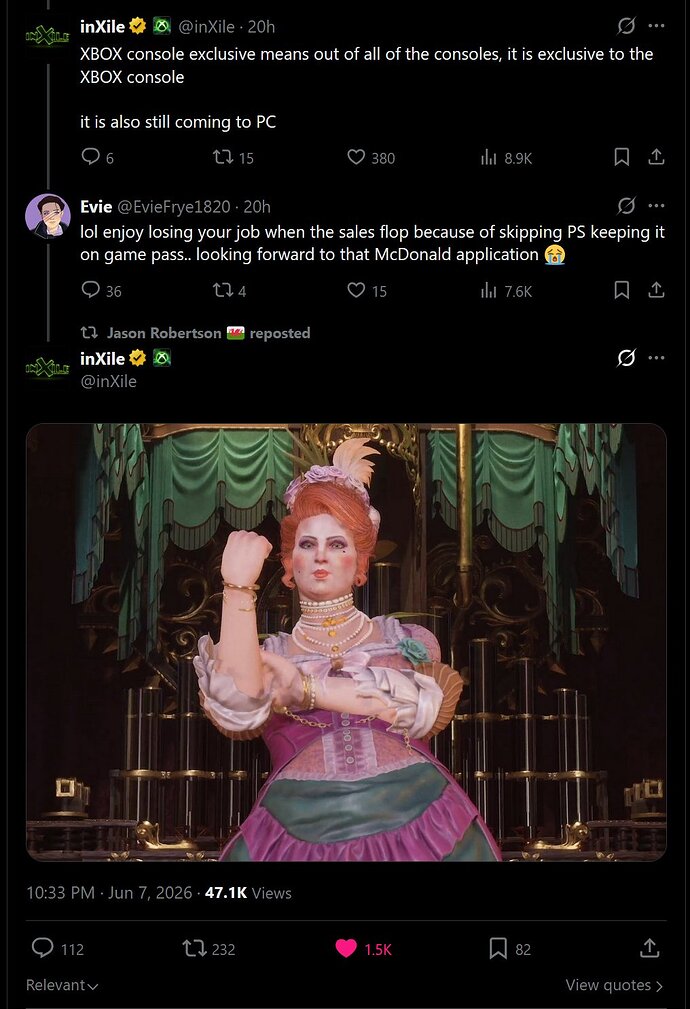Open View quotes link
Image resolution: width=690 pixels, height=1009 pixels.
pyautogui.click(x=614, y=985)
